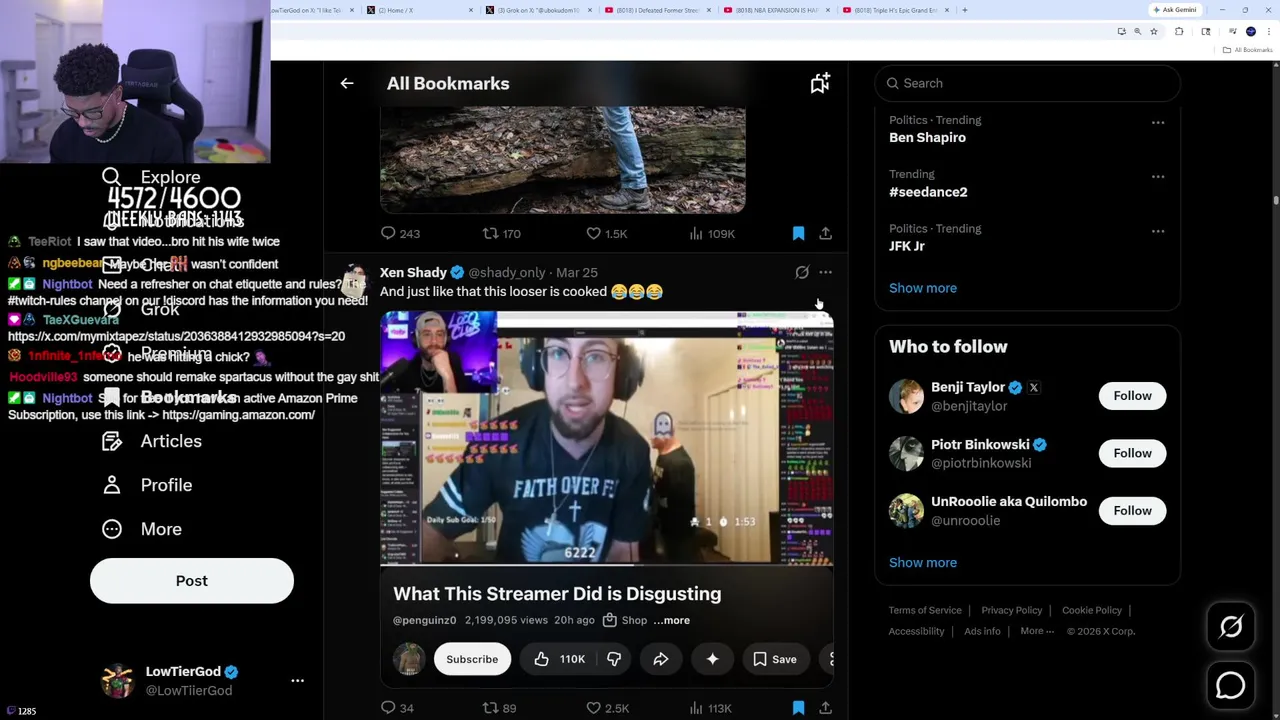Viewport: 1280px width, 720px height.
Task: Open options for Ben Shapiro trend
Action: (x=1158, y=123)
